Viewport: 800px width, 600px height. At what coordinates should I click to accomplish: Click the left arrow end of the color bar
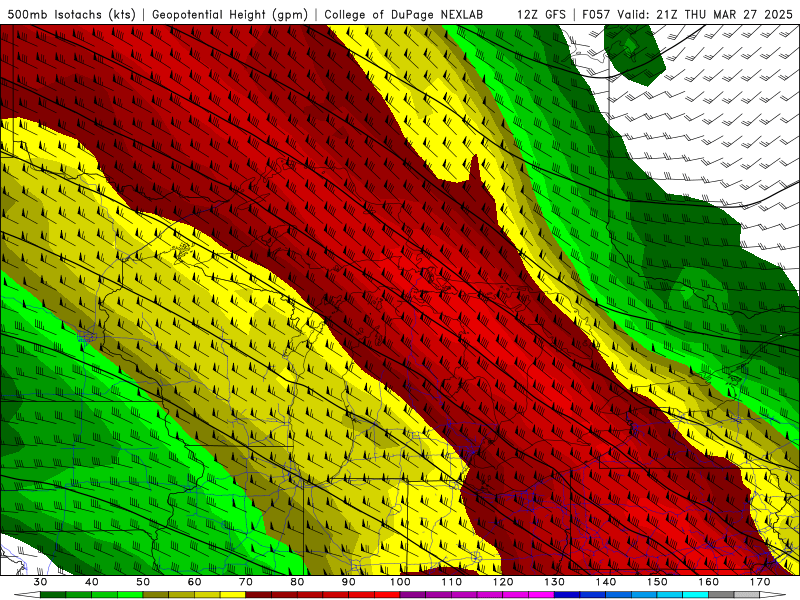pos(27,595)
